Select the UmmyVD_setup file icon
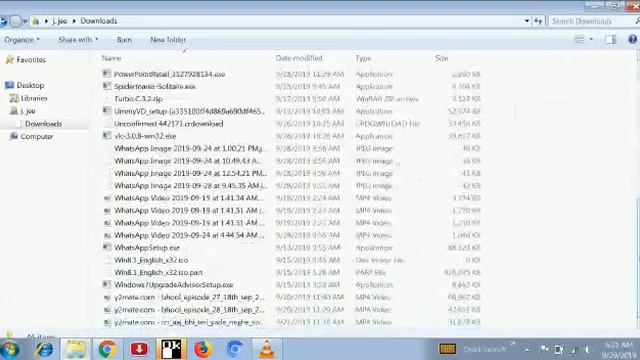Viewport: 640px width, 360px height. pyautogui.click(x=107, y=111)
